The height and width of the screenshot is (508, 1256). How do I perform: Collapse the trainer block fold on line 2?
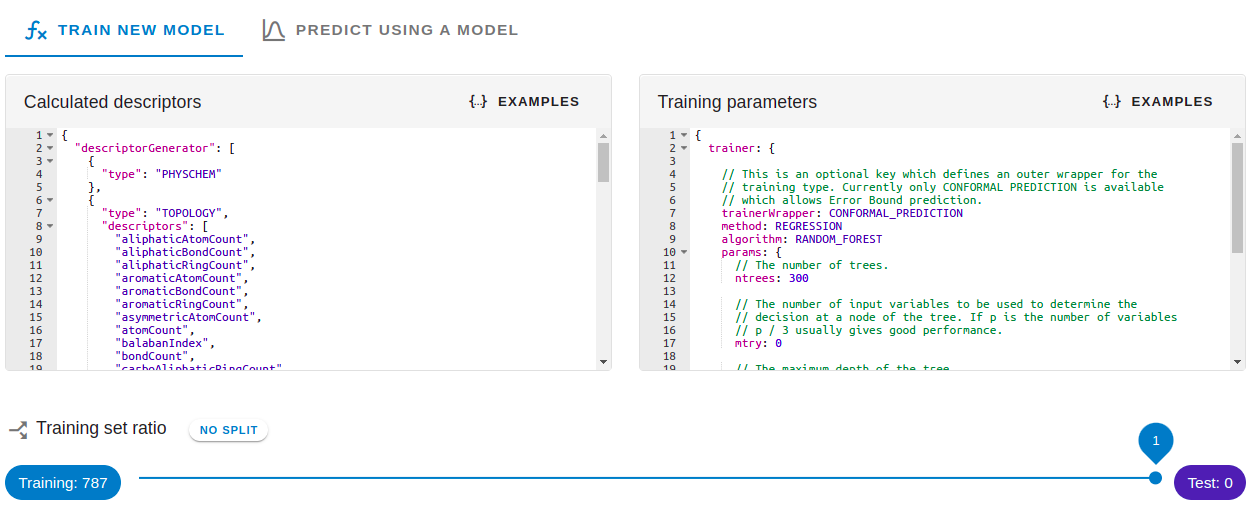[x=684, y=148]
